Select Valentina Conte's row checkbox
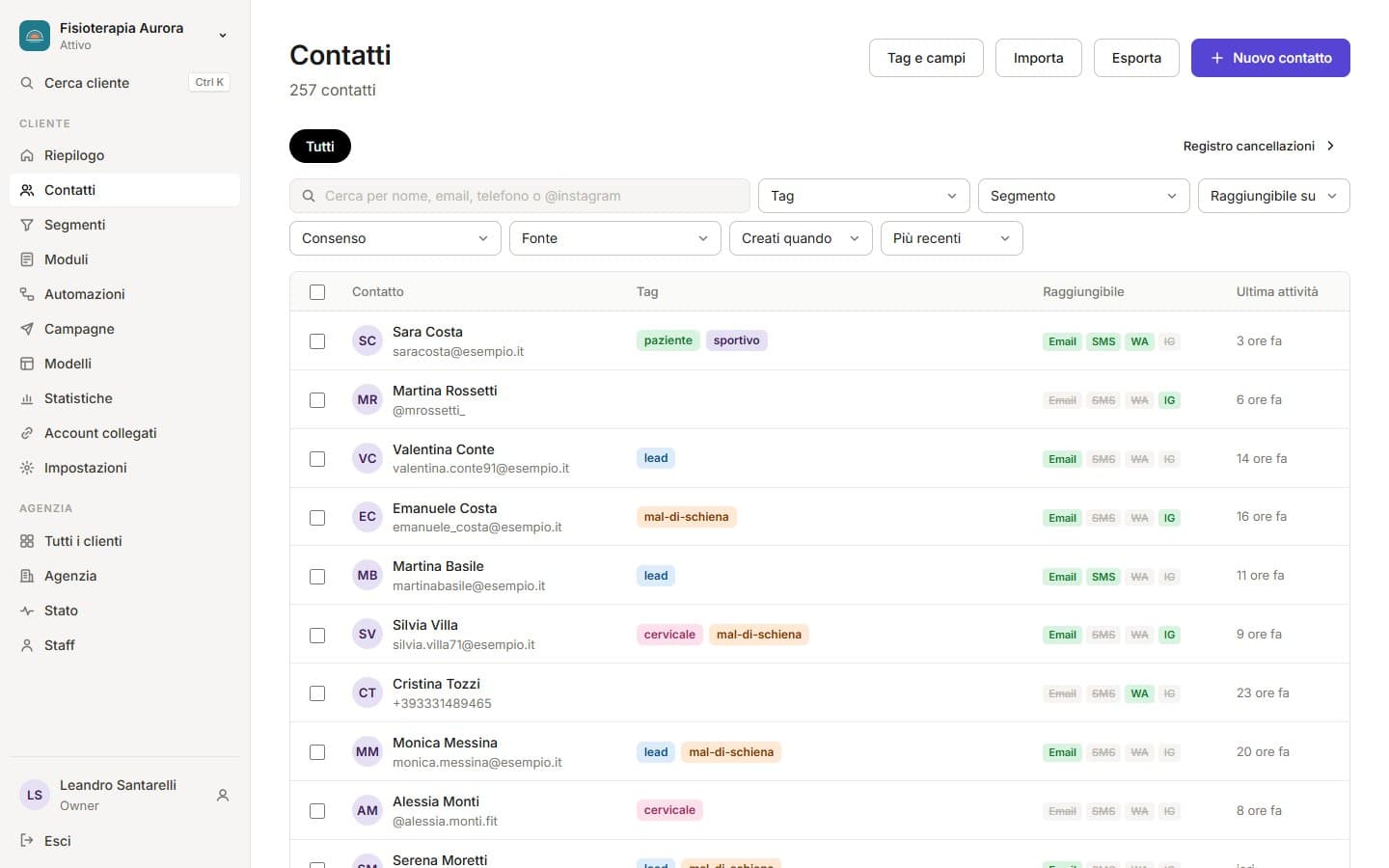 pyautogui.click(x=317, y=459)
